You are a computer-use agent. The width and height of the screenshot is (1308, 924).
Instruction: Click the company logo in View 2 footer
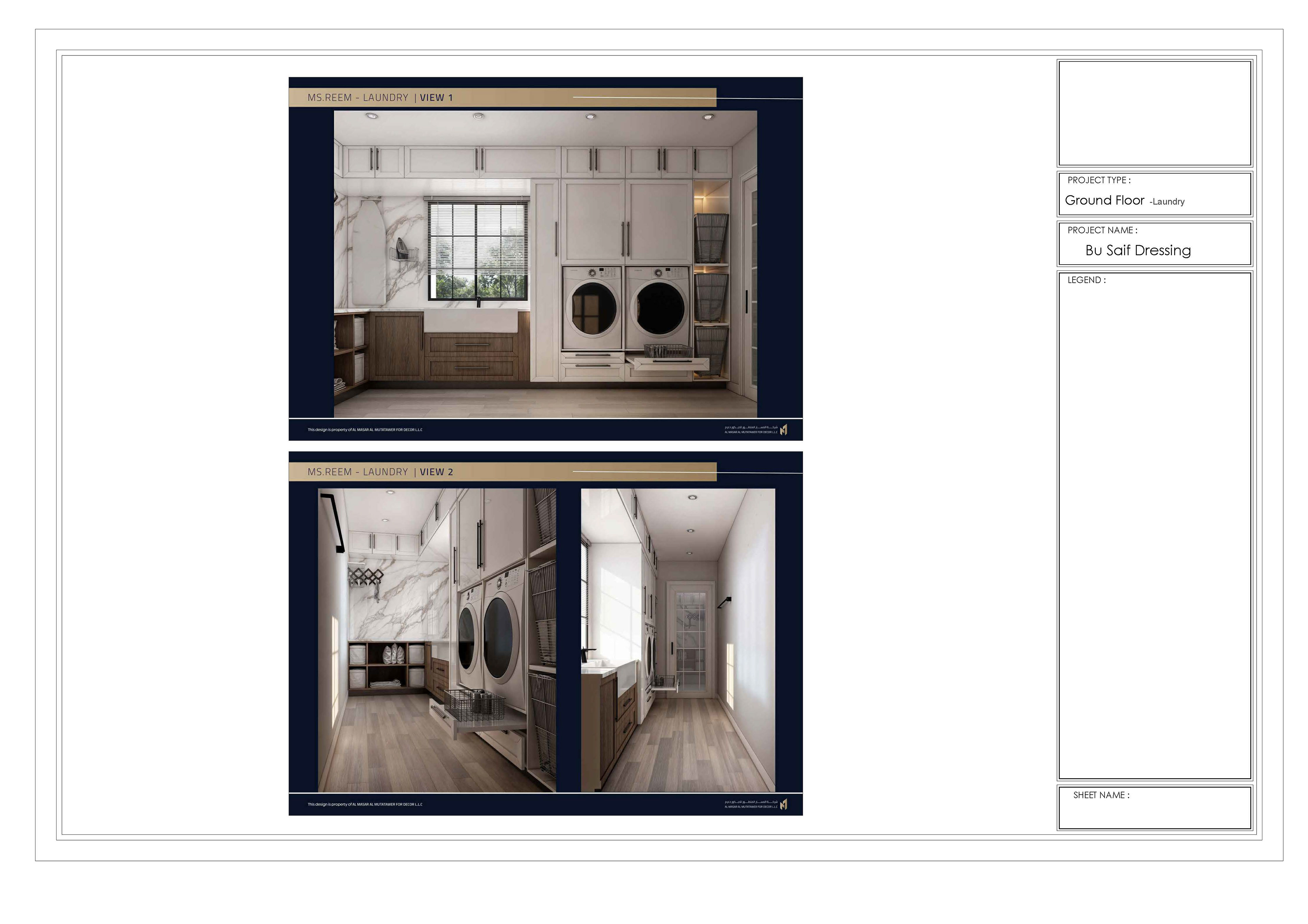784,804
